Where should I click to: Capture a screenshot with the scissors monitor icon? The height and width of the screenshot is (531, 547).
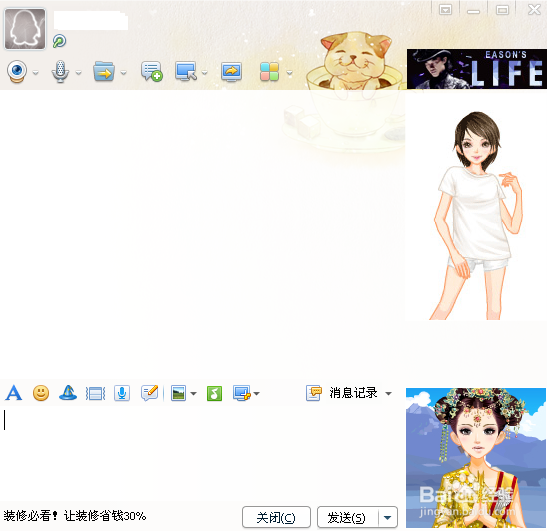[x=242, y=394]
